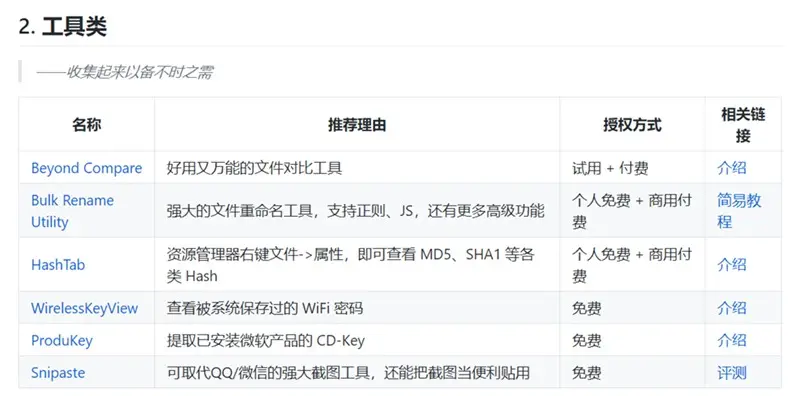
Task: Click 个人免费 + 商用付费 in HashTab row
Action: [632, 265]
